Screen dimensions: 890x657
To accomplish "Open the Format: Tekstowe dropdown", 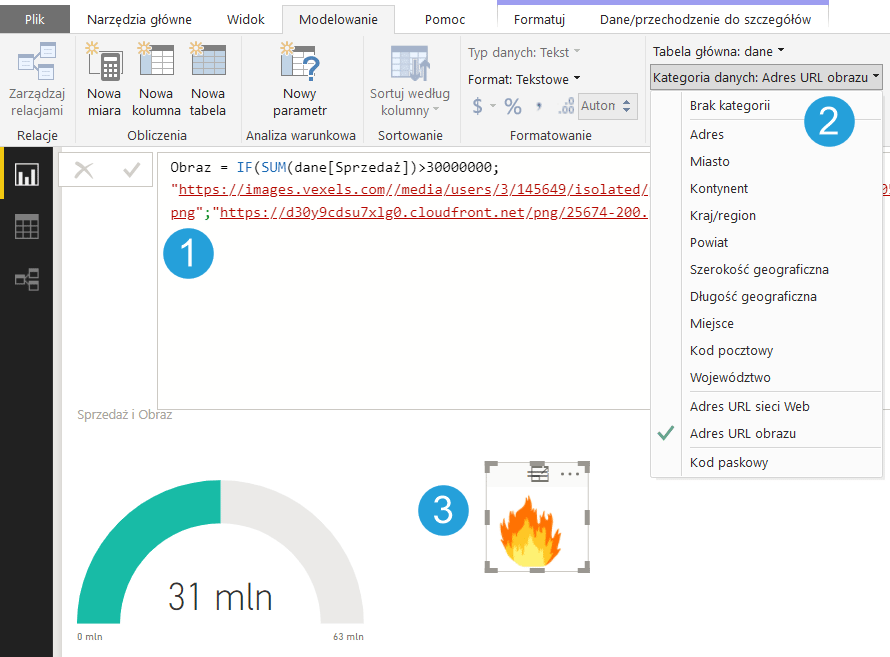I will click(524, 79).
